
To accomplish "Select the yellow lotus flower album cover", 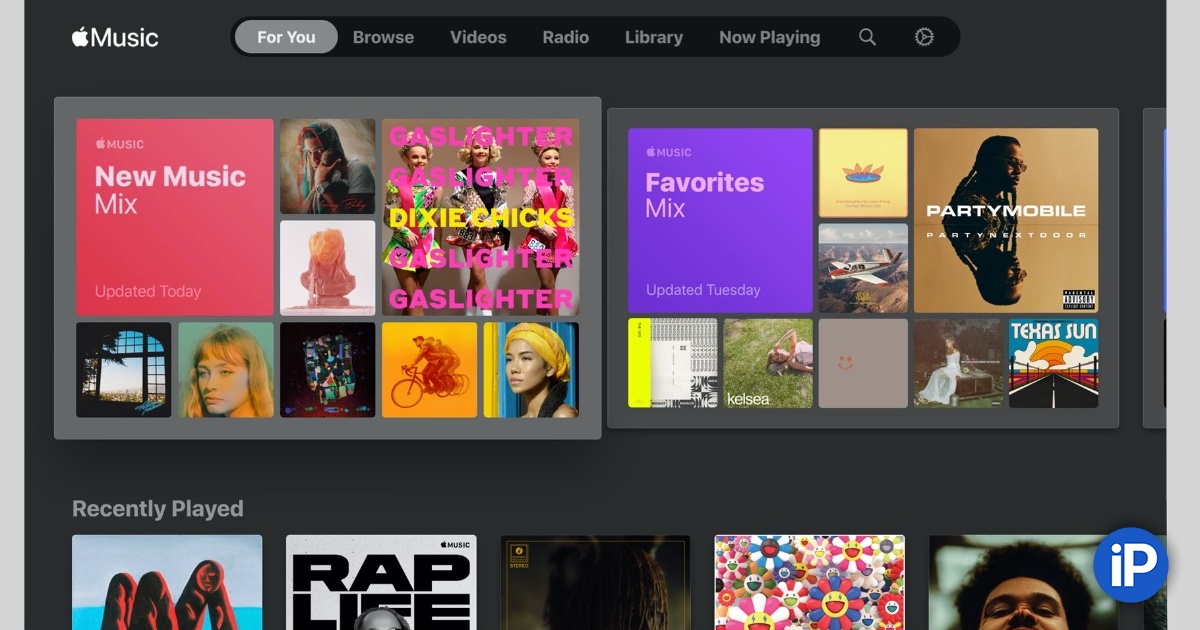I will (863, 173).
